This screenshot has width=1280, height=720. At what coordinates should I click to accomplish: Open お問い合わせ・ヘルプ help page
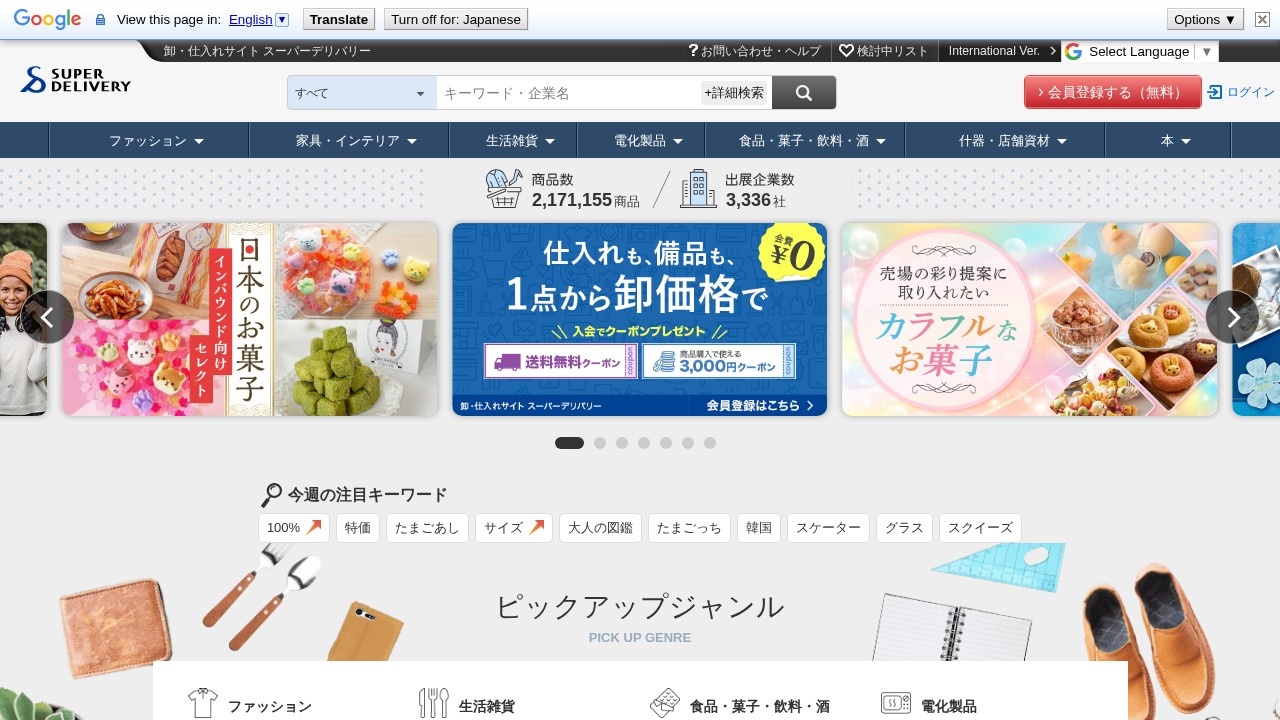[755, 51]
